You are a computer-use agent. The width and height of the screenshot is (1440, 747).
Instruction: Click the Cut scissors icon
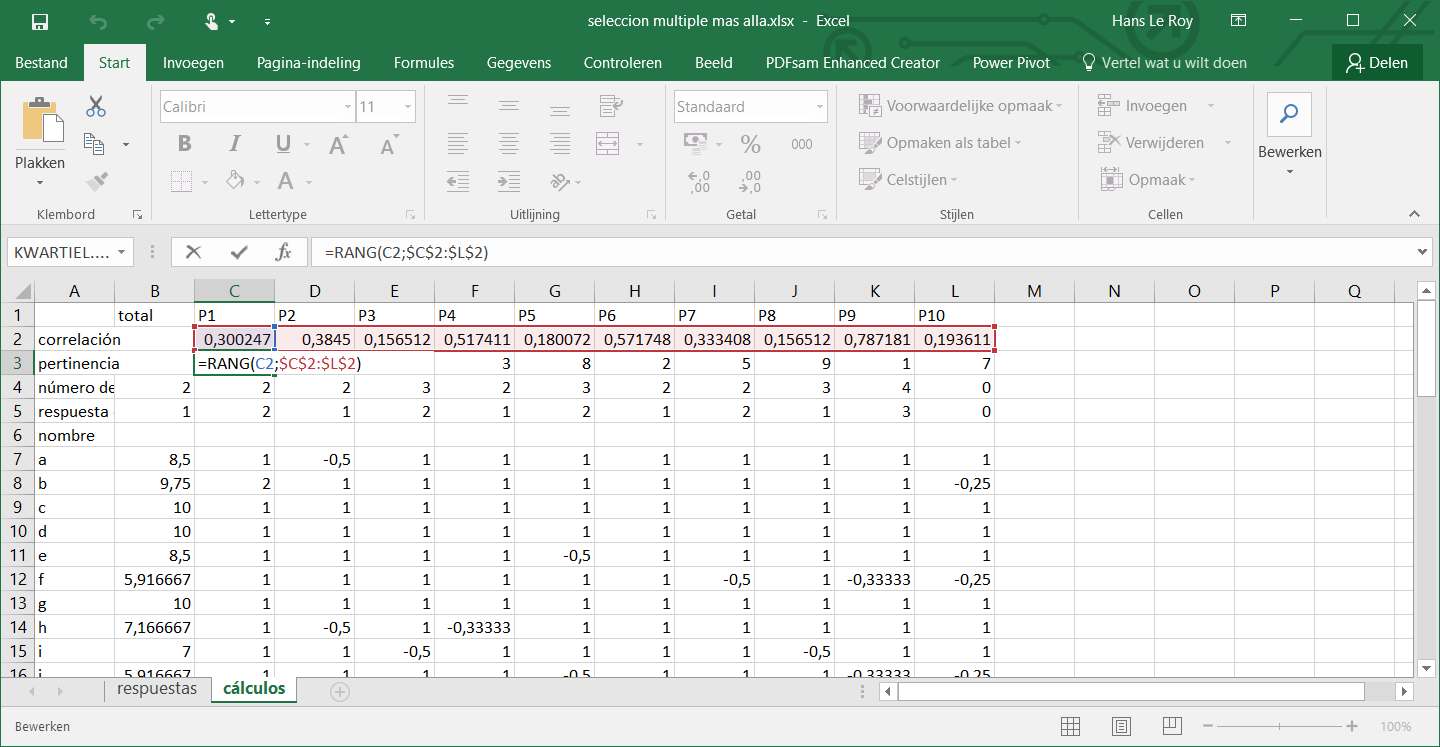click(x=96, y=106)
